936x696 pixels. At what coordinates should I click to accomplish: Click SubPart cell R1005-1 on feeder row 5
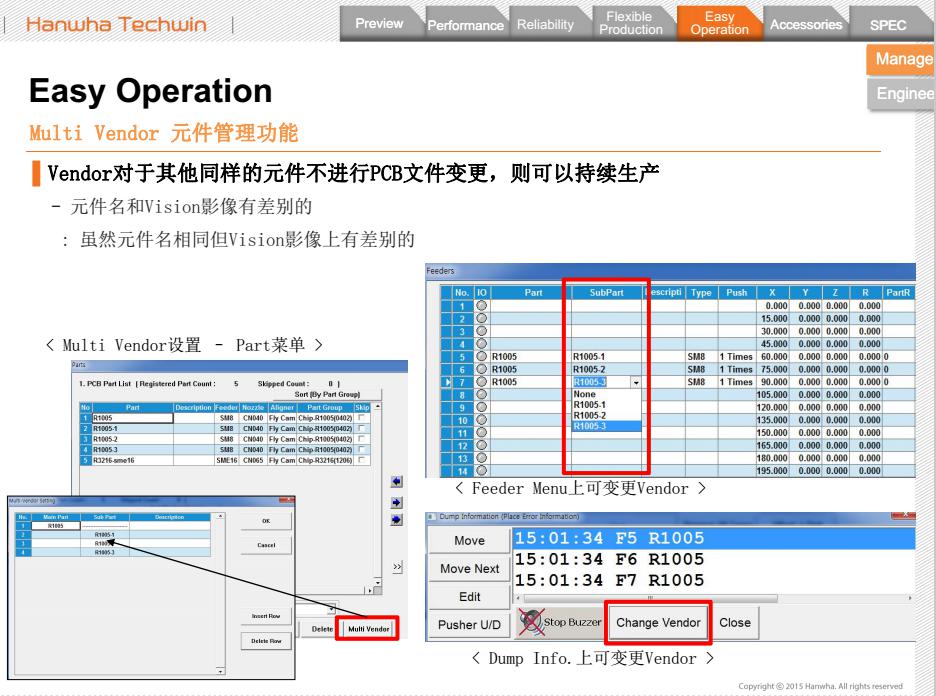[x=606, y=356]
